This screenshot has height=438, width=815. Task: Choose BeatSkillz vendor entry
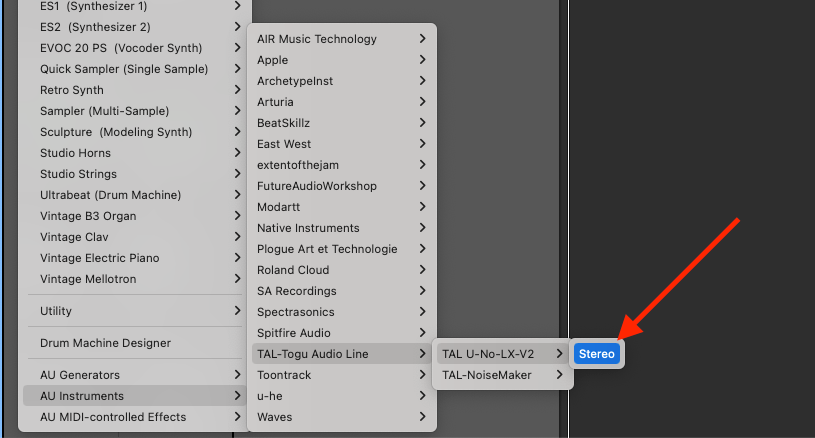pyautogui.click(x=341, y=123)
